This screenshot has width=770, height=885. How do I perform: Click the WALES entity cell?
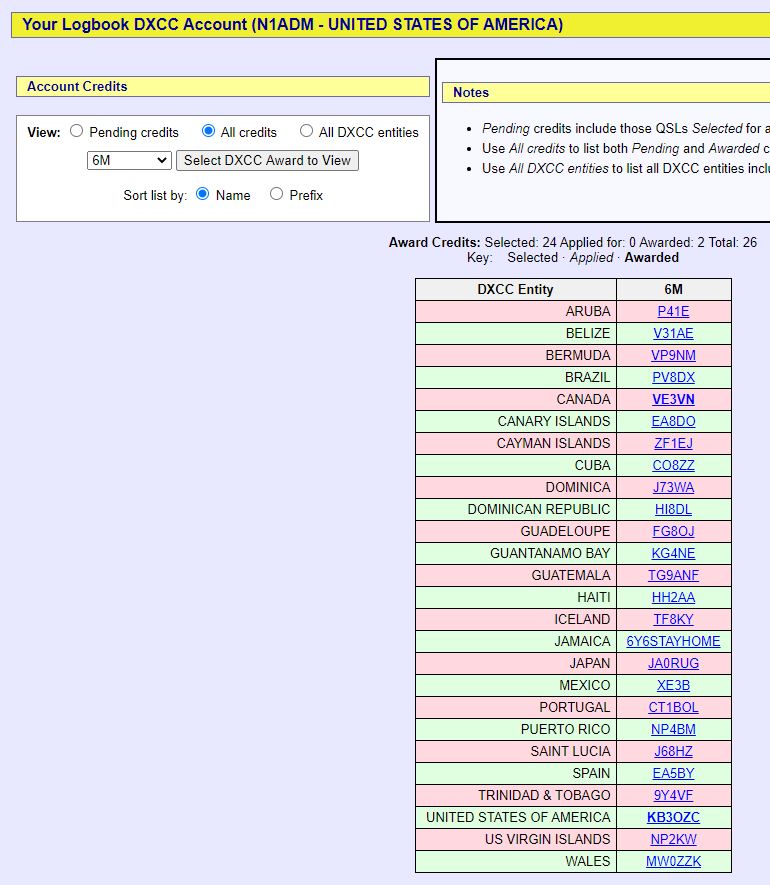point(515,862)
